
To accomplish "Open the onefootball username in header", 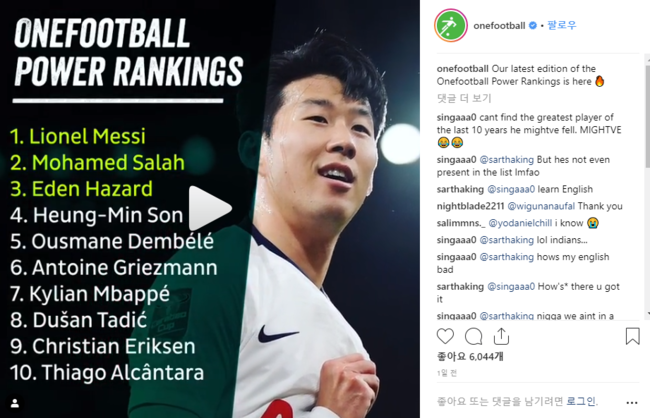I will tap(499, 26).
